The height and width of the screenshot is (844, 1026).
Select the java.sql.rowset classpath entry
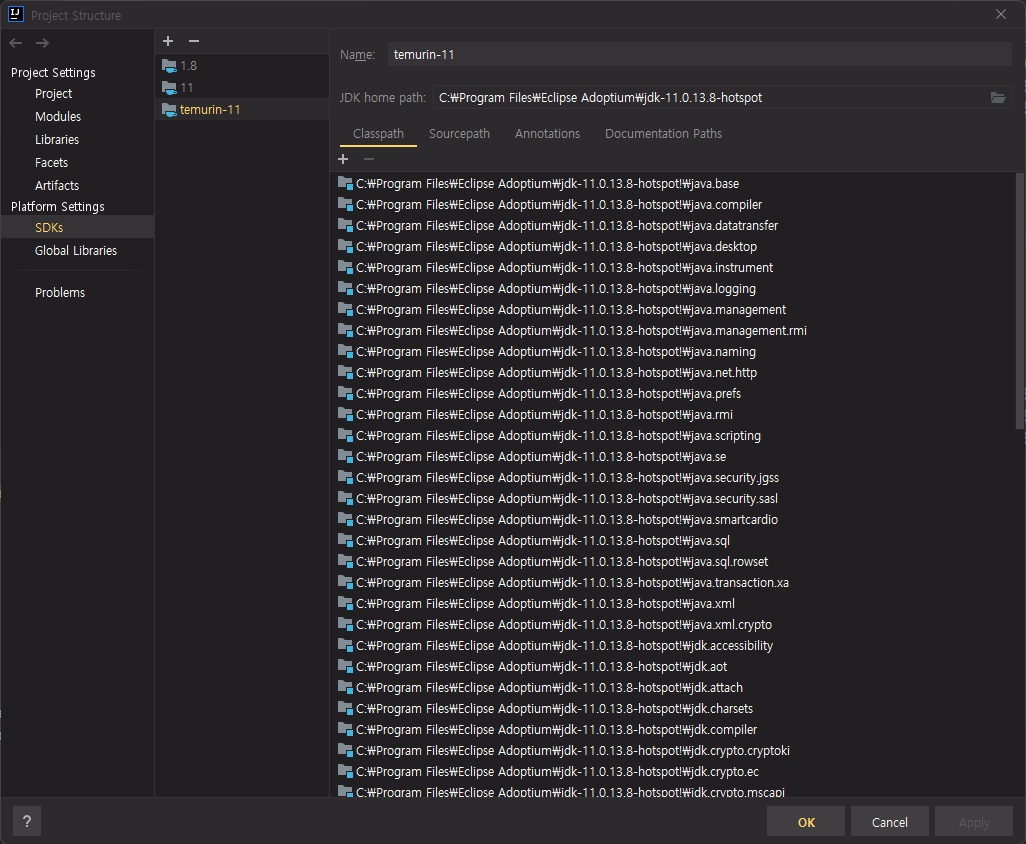tap(674, 561)
